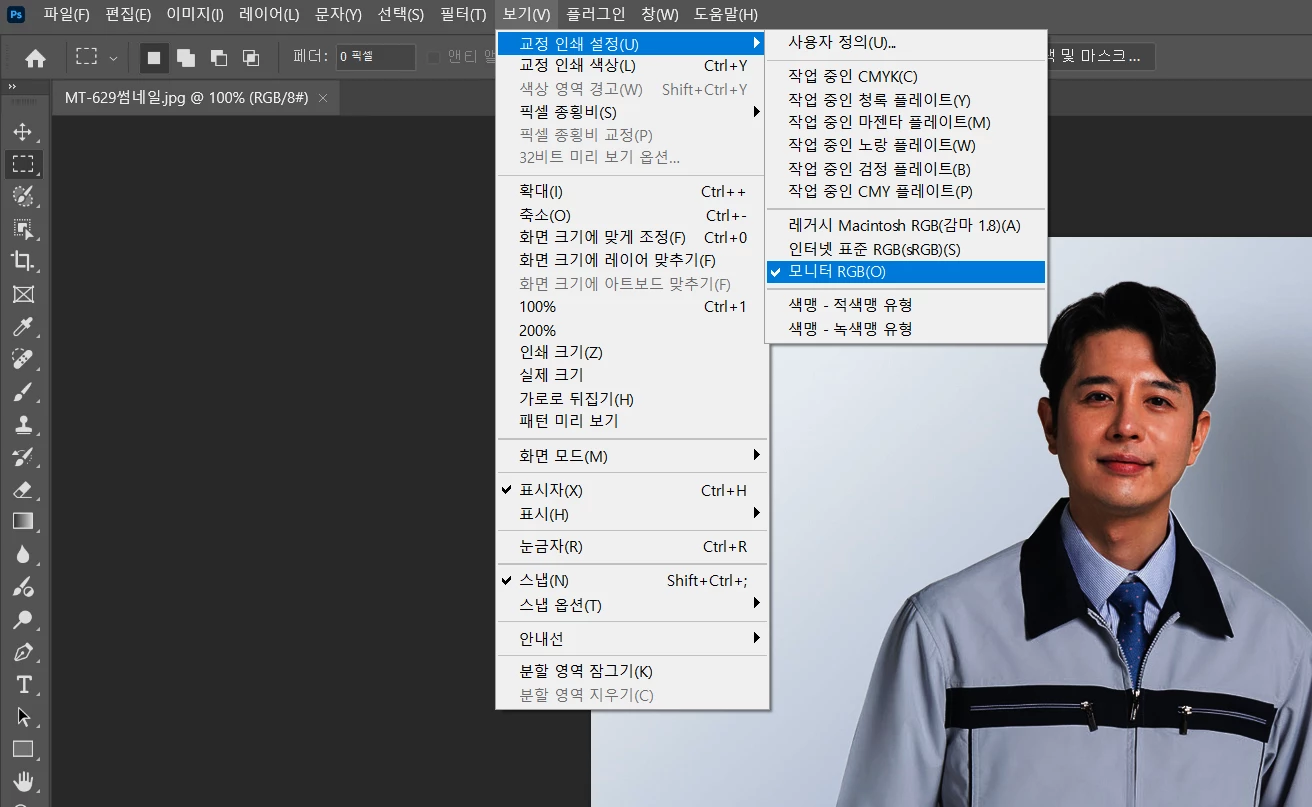Select the Pen tool
The height and width of the screenshot is (807, 1312).
coord(23,652)
